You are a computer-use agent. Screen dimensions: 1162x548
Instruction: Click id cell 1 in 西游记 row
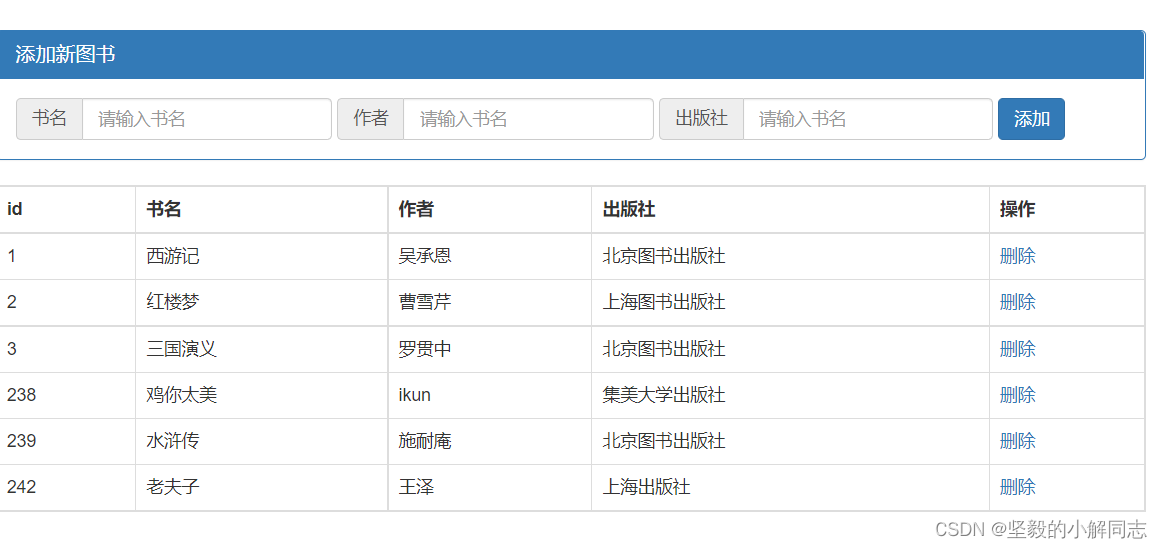[67, 257]
